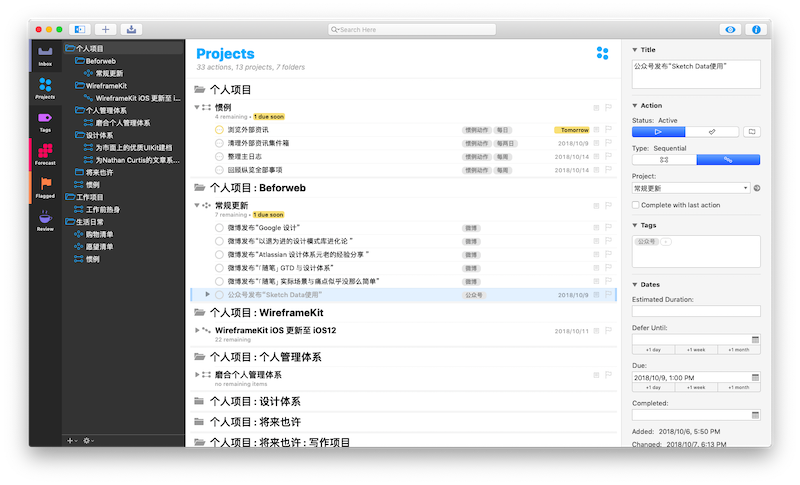Toggle the Inspector info button
The width and height of the screenshot is (800, 485).
click(x=756, y=30)
